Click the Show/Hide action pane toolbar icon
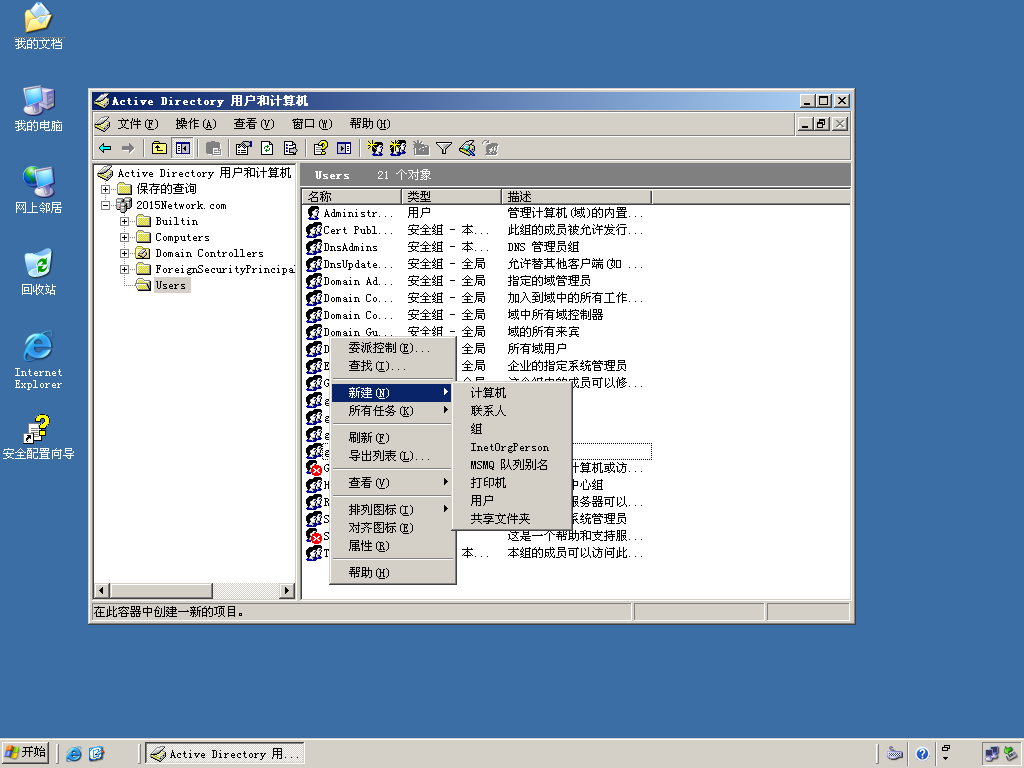The width and height of the screenshot is (1024, 768). pos(344,148)
